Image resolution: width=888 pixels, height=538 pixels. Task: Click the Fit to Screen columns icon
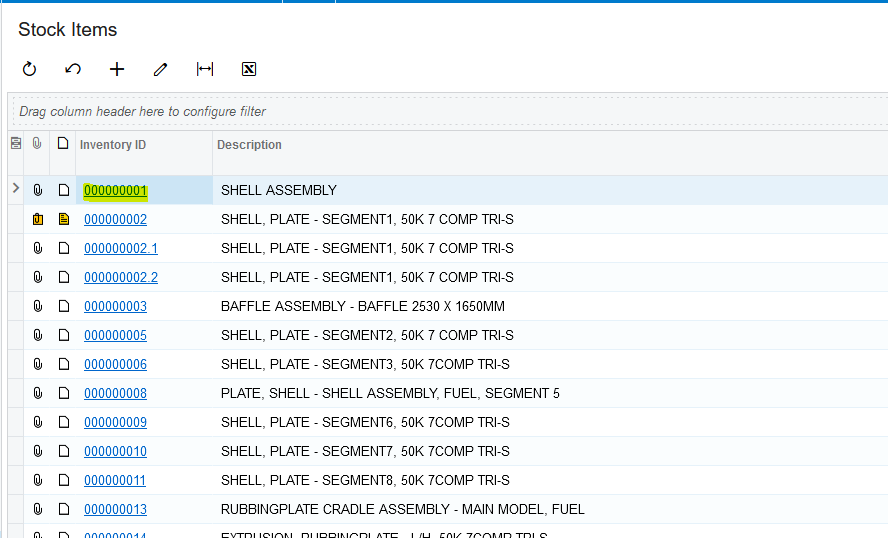tap(205, 69)
